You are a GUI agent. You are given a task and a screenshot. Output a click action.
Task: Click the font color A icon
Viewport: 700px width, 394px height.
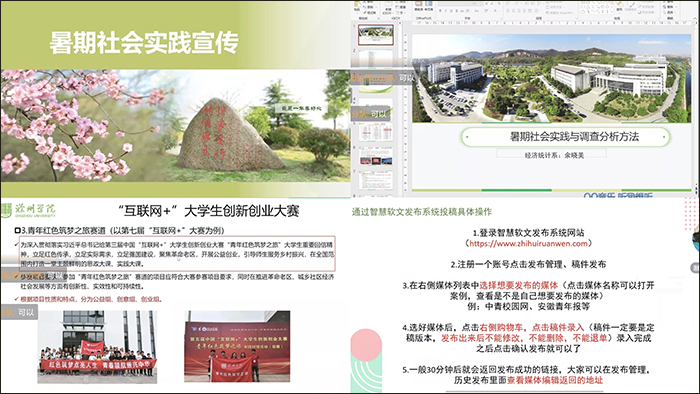point(496,11)
